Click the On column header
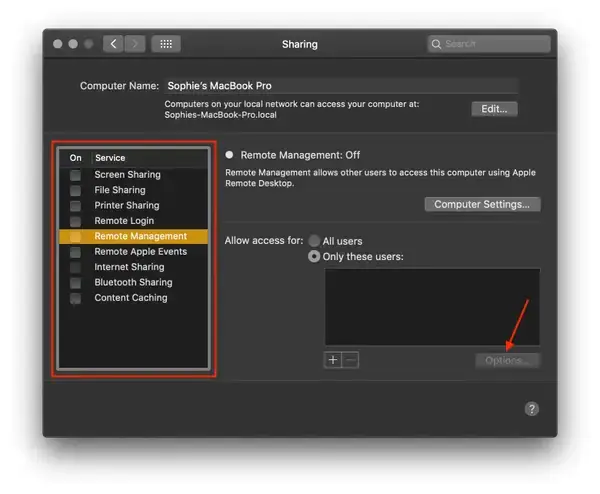 [75, 158]
